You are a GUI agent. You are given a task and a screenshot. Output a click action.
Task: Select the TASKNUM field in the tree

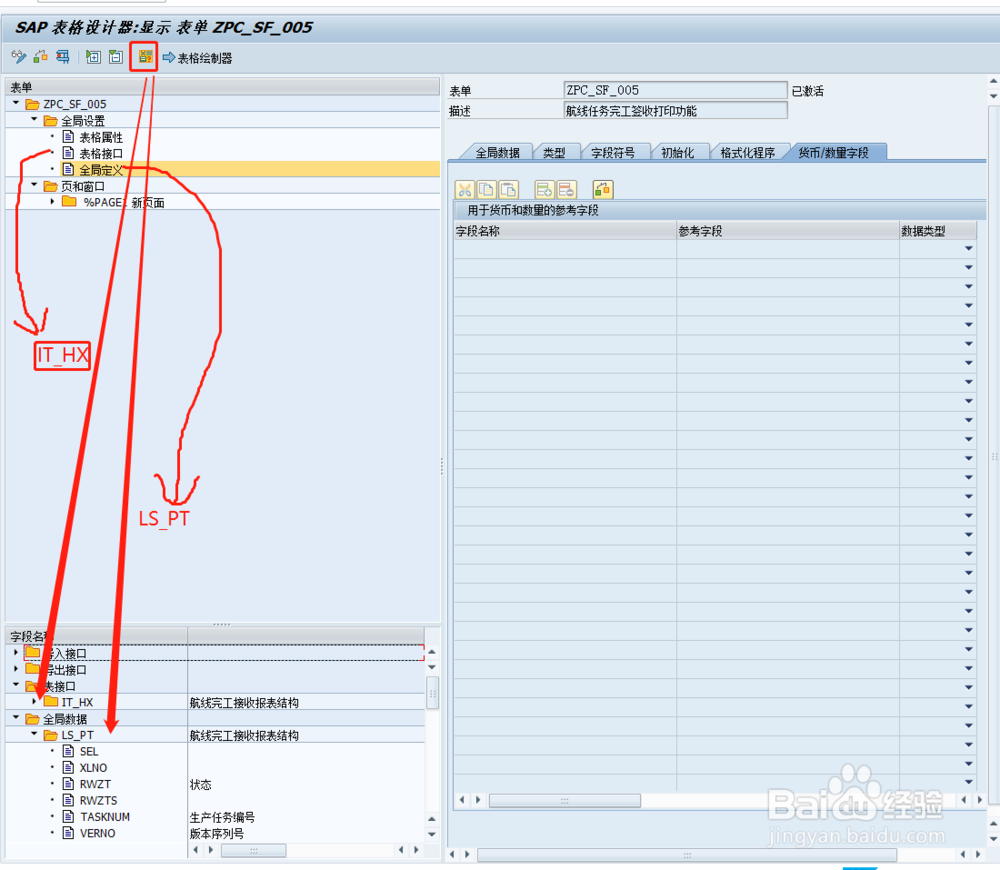coord(106,817)
